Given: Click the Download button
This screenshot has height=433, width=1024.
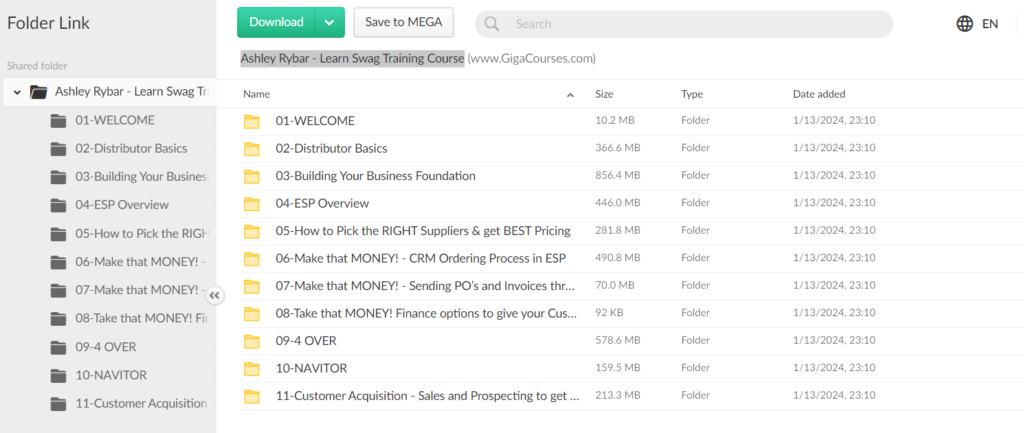Looking at the screenshot, I should click(x=277, y=22).
